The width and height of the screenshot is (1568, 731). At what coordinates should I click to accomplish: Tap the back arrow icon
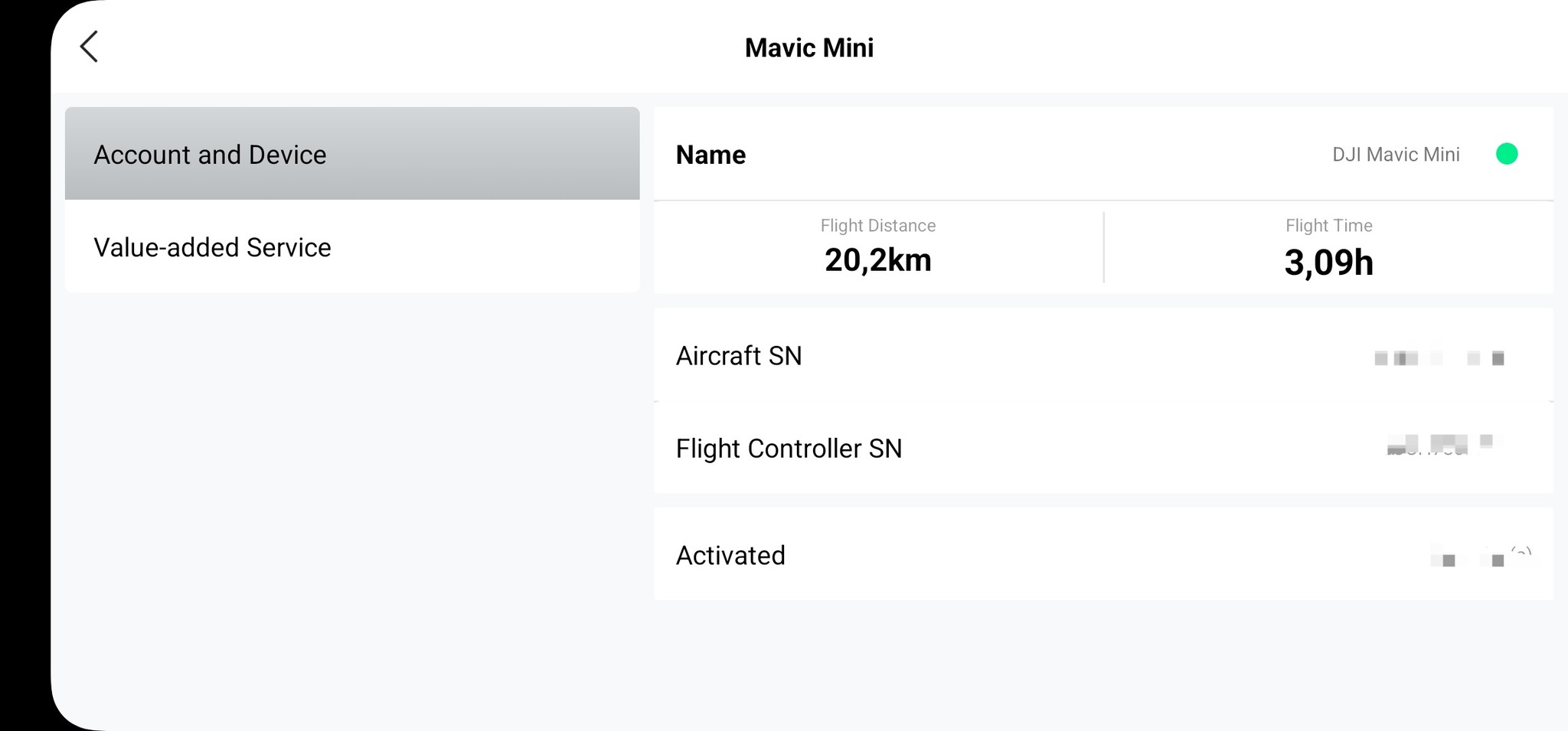tap(90, 47)
